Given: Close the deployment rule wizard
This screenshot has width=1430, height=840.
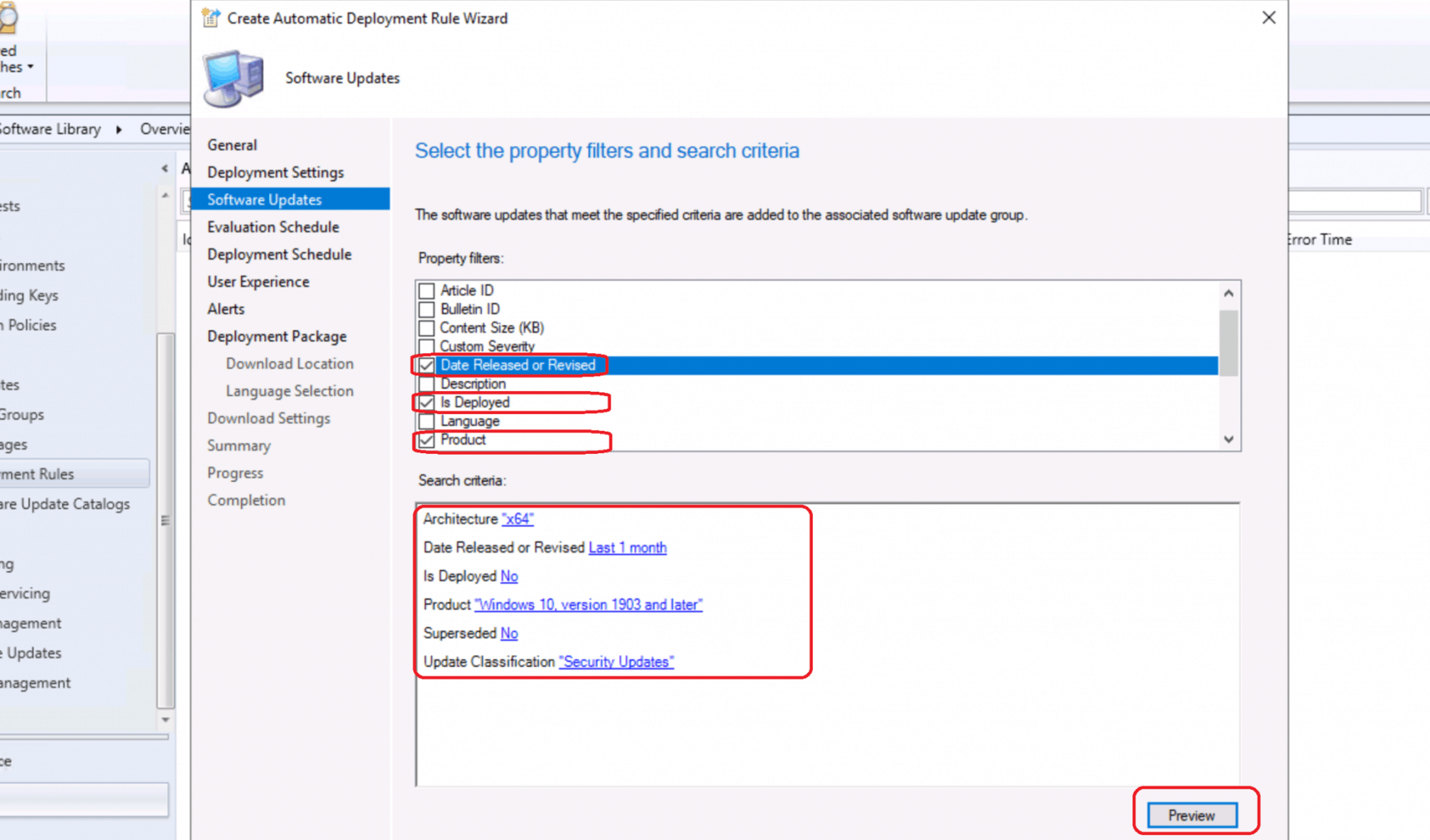Looking at the screenshot, I should [1268, 18].
